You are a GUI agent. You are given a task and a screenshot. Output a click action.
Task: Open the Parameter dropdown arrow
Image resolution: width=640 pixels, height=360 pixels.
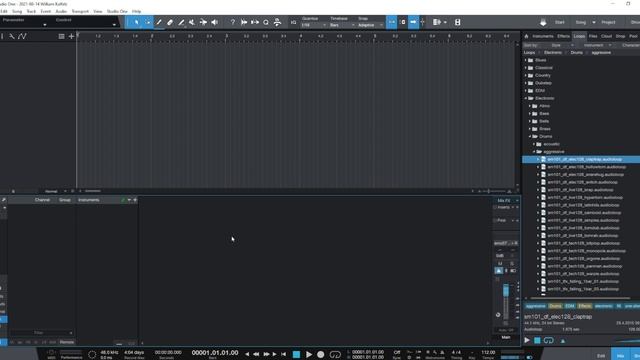44,25
